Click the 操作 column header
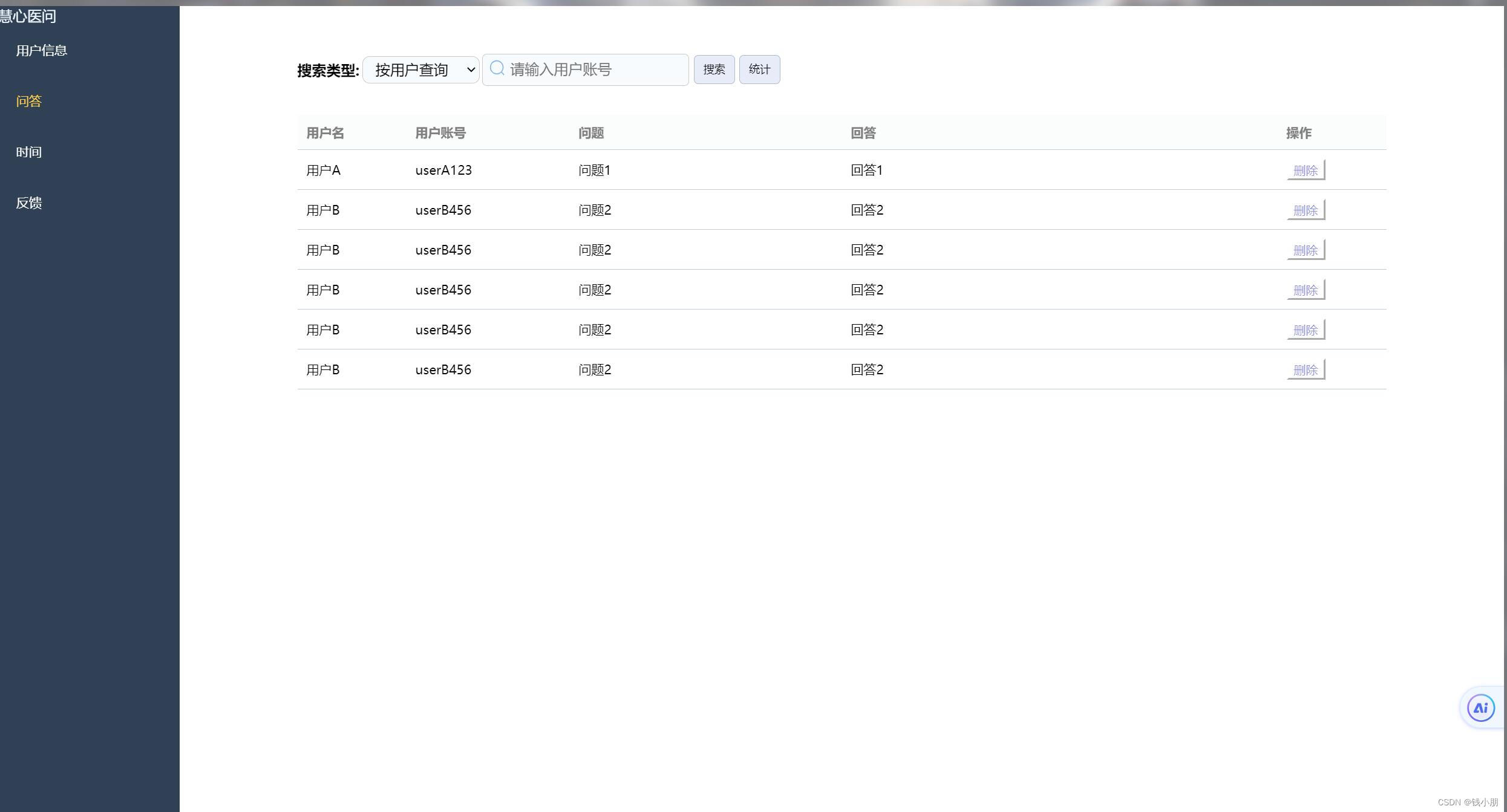Viewport: 1507px width, 812px height. pos(1298,133)
